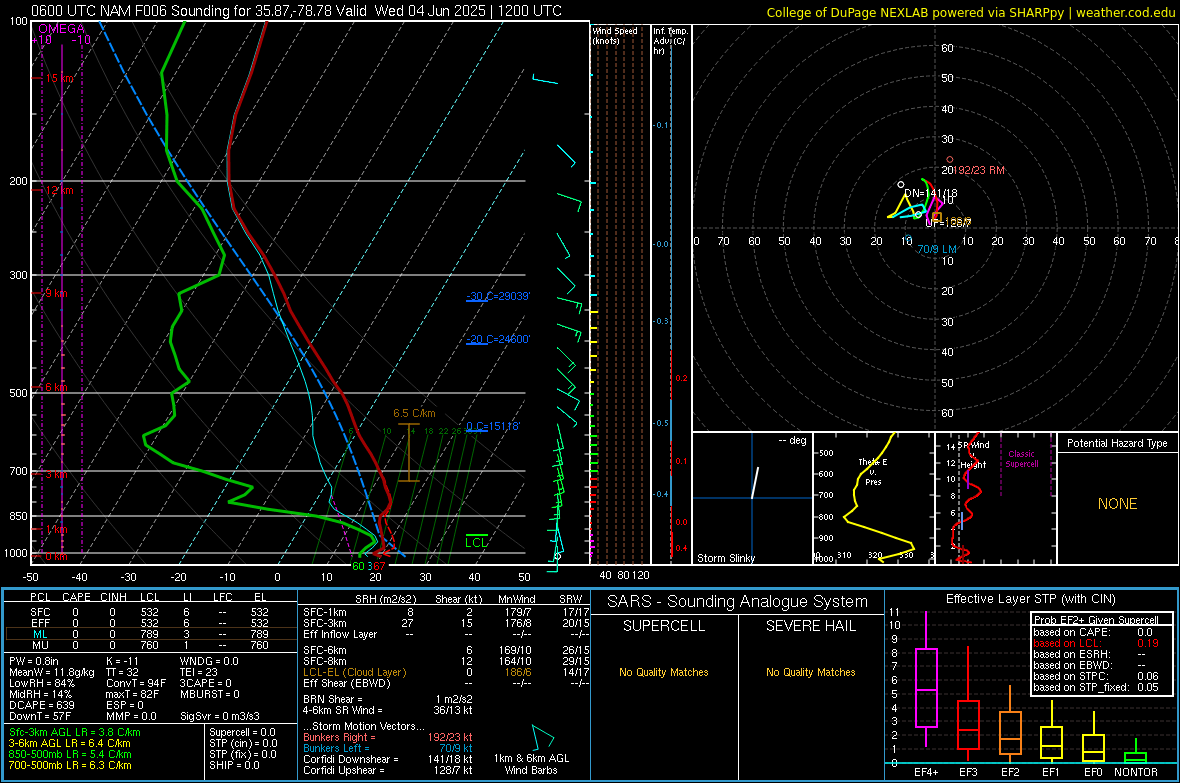This screenshot has height=783, width=1180.
Task: Click the SHIP = 0.0 value
Action: pos(234,765)
